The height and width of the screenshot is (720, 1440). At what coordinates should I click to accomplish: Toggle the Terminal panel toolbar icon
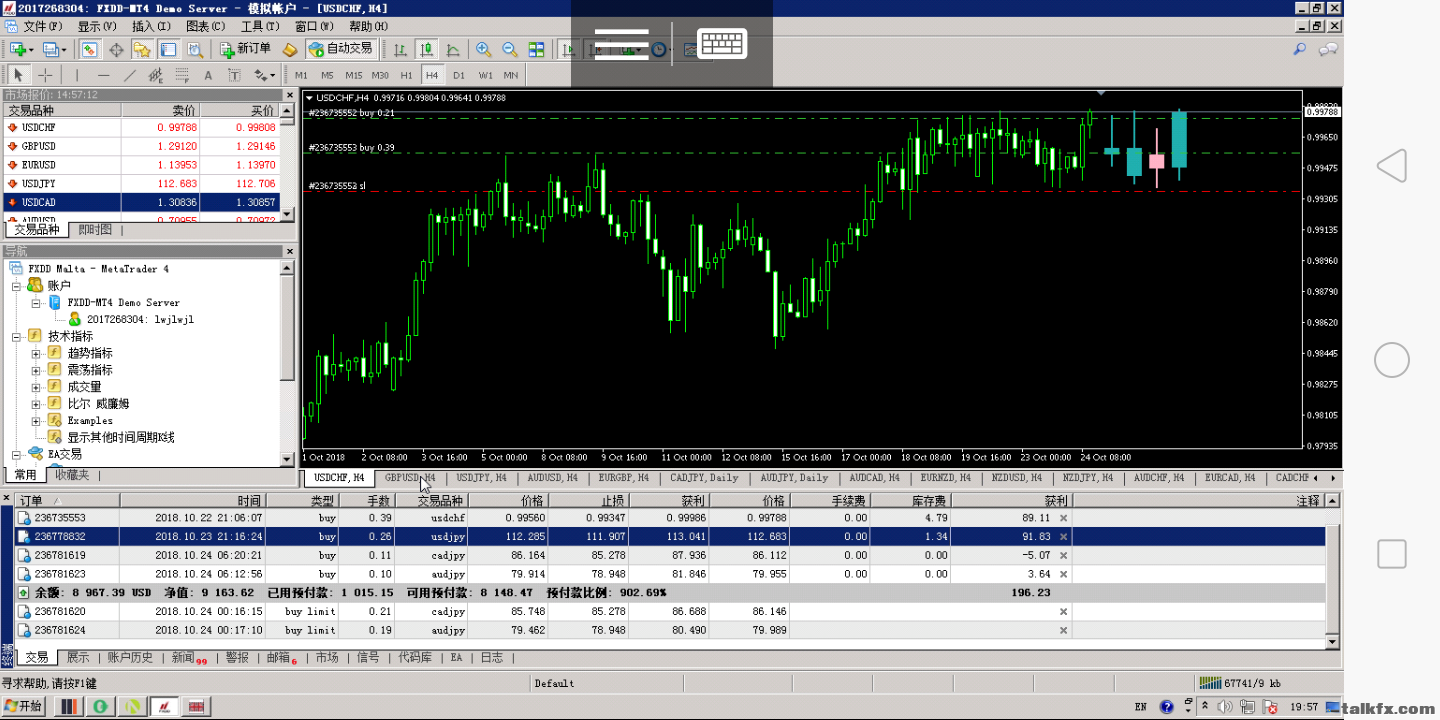click(x=168, y=49)
